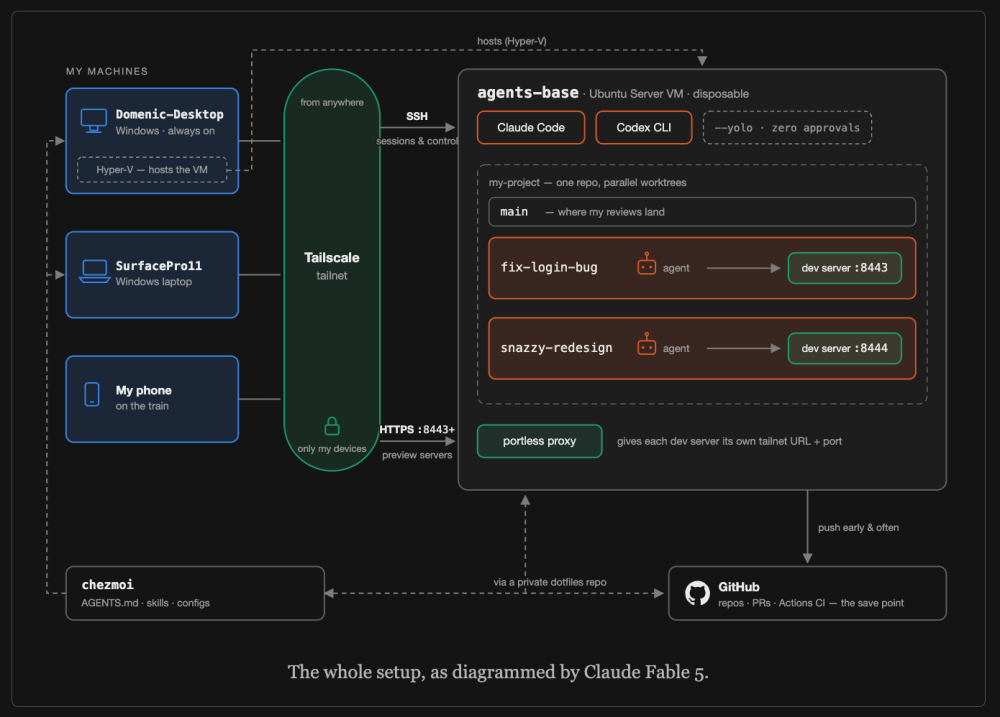Click the HTTPS :8443+ label

point(417,429)
